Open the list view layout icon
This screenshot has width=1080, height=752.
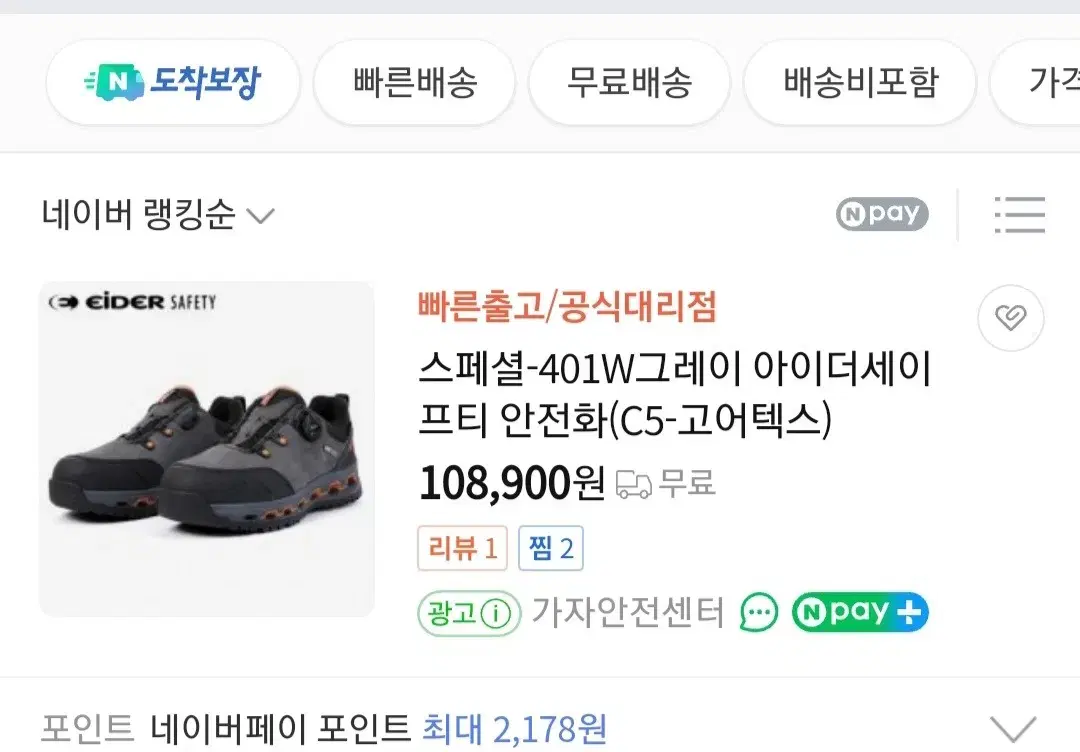click(x=1020, y=214)
